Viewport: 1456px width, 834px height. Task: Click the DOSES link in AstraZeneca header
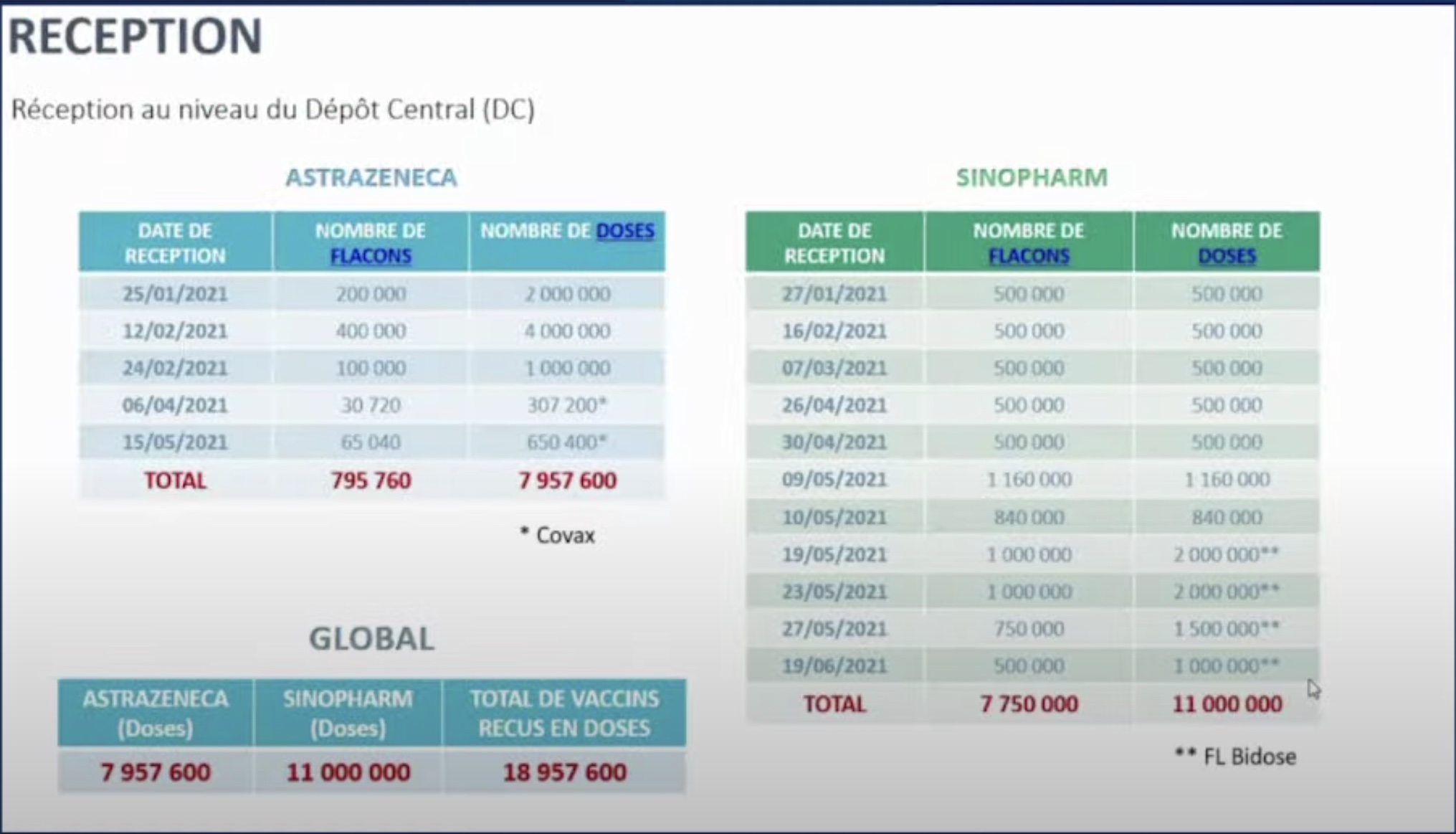click(624, 231)
